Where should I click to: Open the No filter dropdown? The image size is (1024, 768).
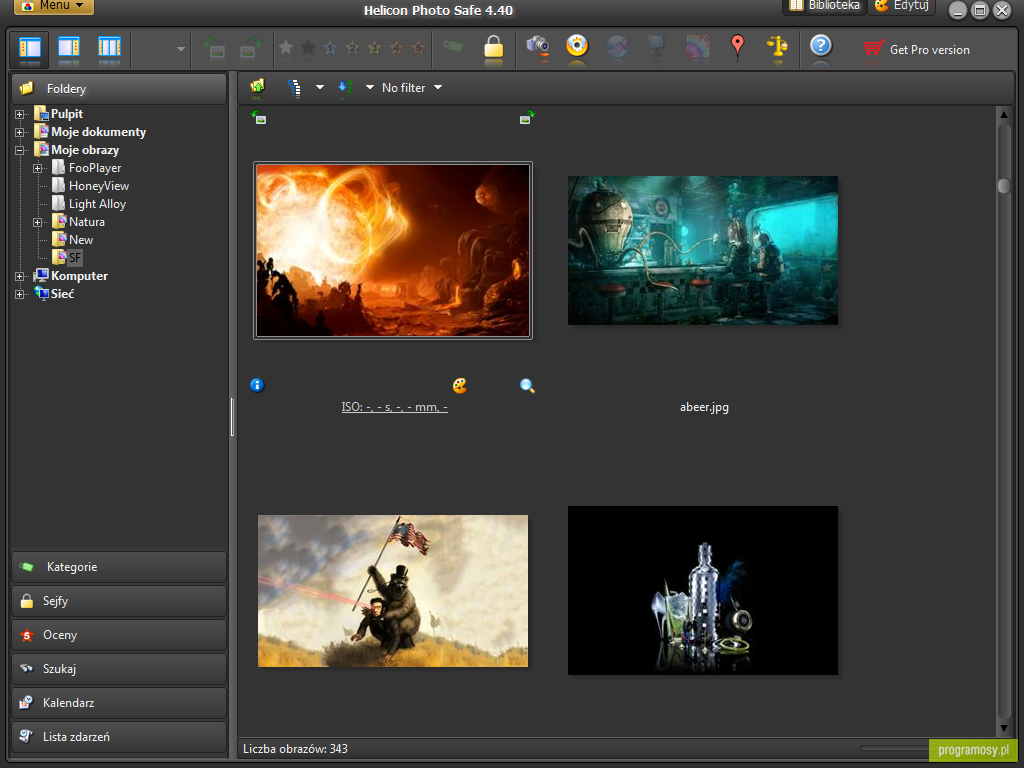tap(412, 88)
